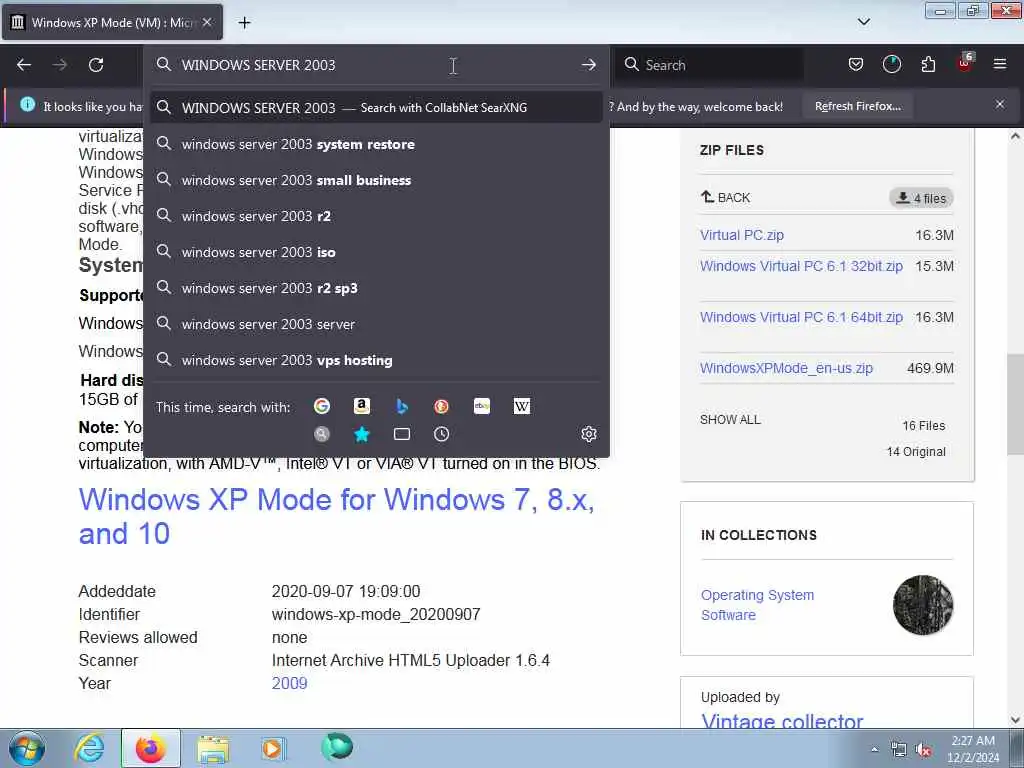Open a new browser tab
The image size is (1024, 768).
(x=244, y=23)
